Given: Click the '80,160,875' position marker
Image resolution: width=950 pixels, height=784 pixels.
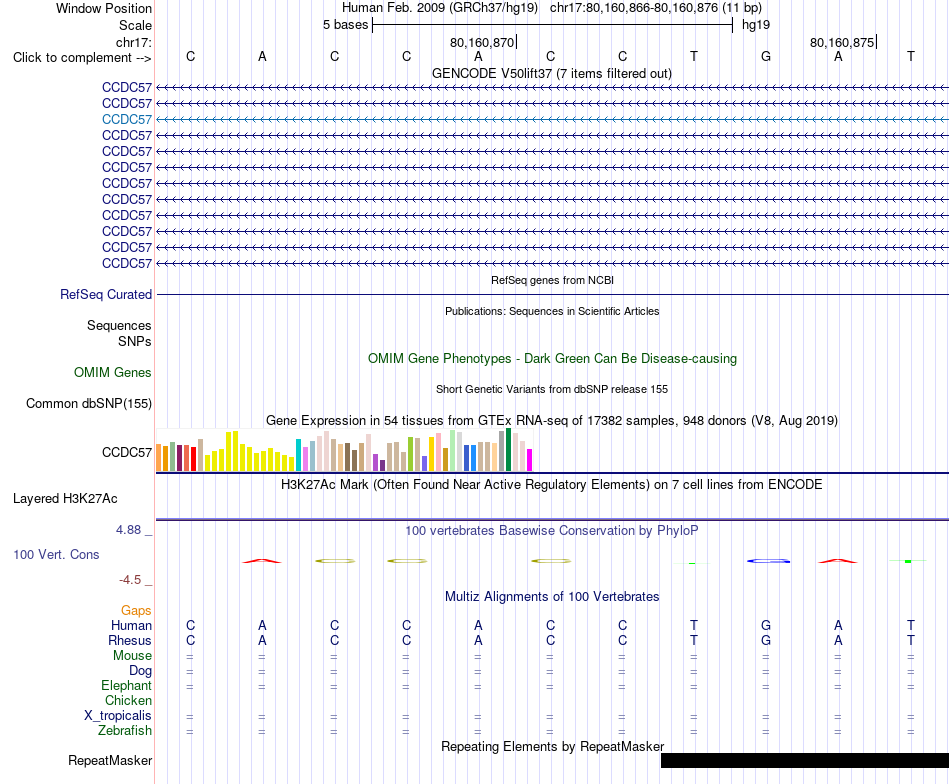Looking at the screenshot, I should 842,42.
